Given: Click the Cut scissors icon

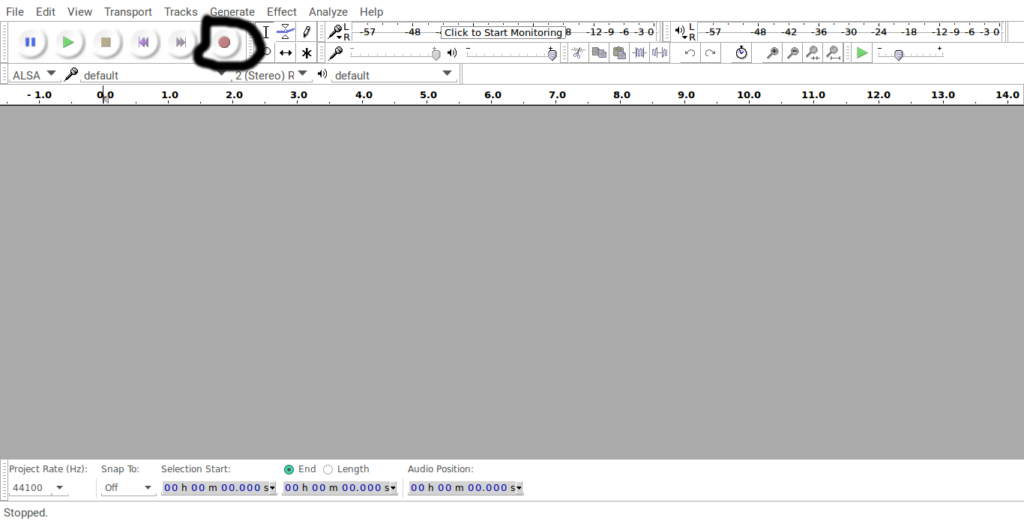Looking at the screenshot, I should pos(579,53).
